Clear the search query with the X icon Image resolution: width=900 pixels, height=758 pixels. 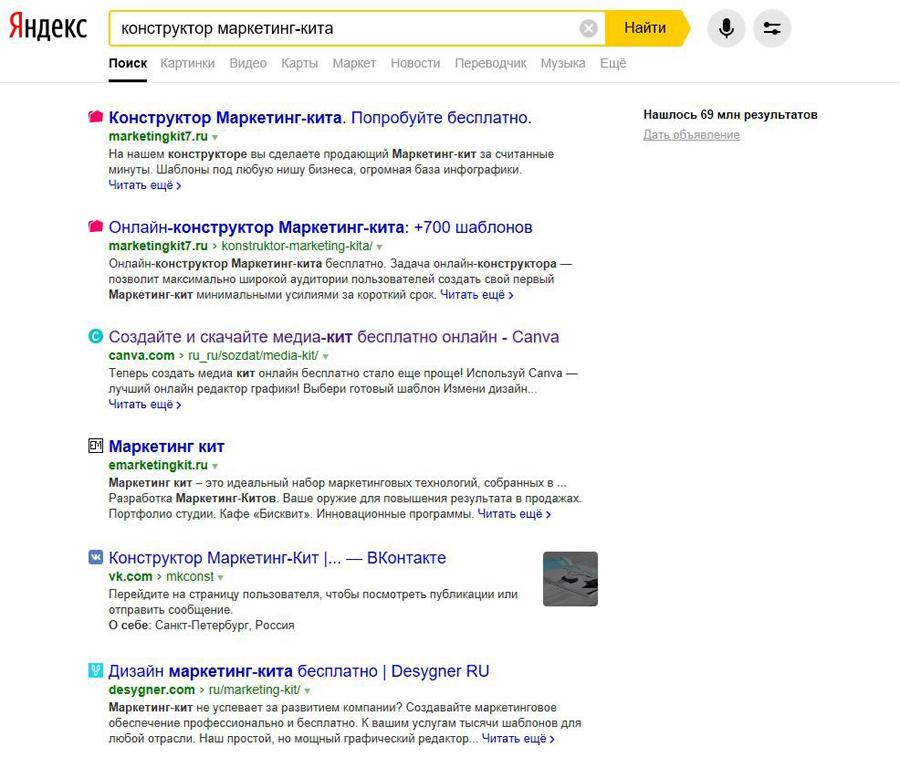pyautogui.click(x=589, y=28)
